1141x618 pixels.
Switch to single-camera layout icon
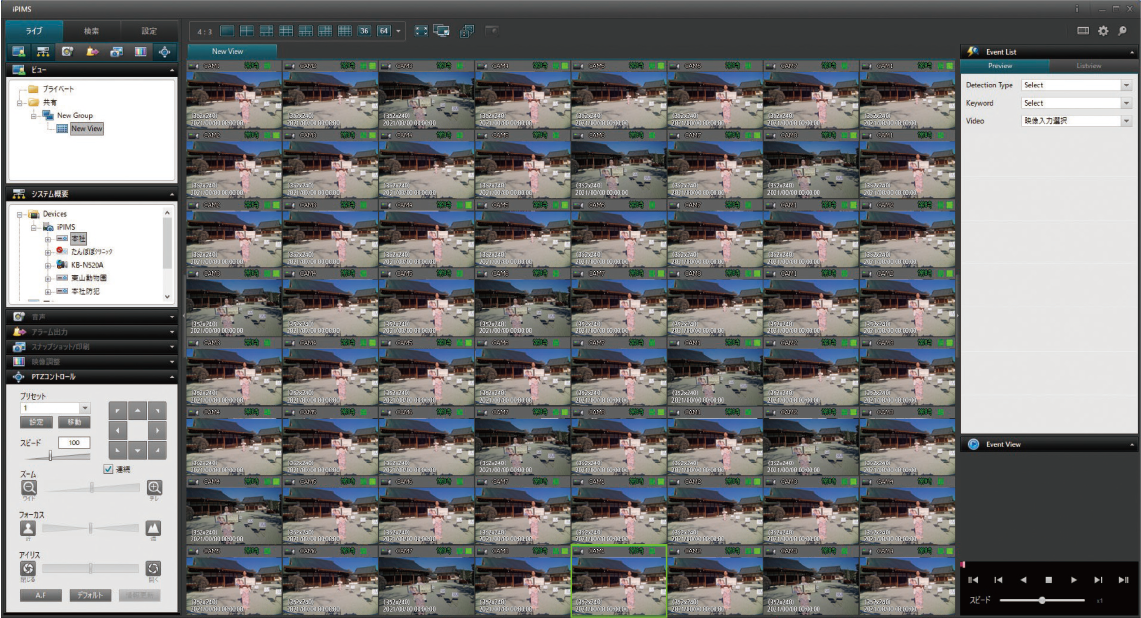pyautogui.click(x=227, y=31)
